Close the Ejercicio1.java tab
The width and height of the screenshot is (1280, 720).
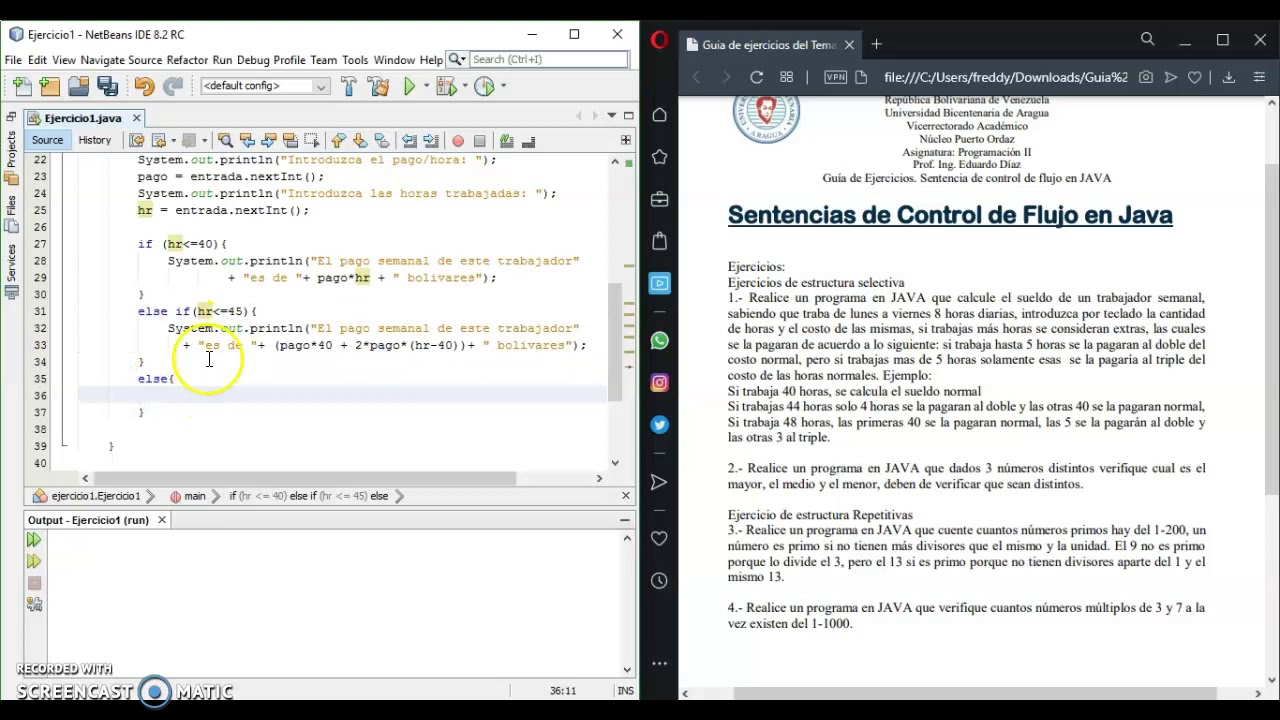[136, 118]
